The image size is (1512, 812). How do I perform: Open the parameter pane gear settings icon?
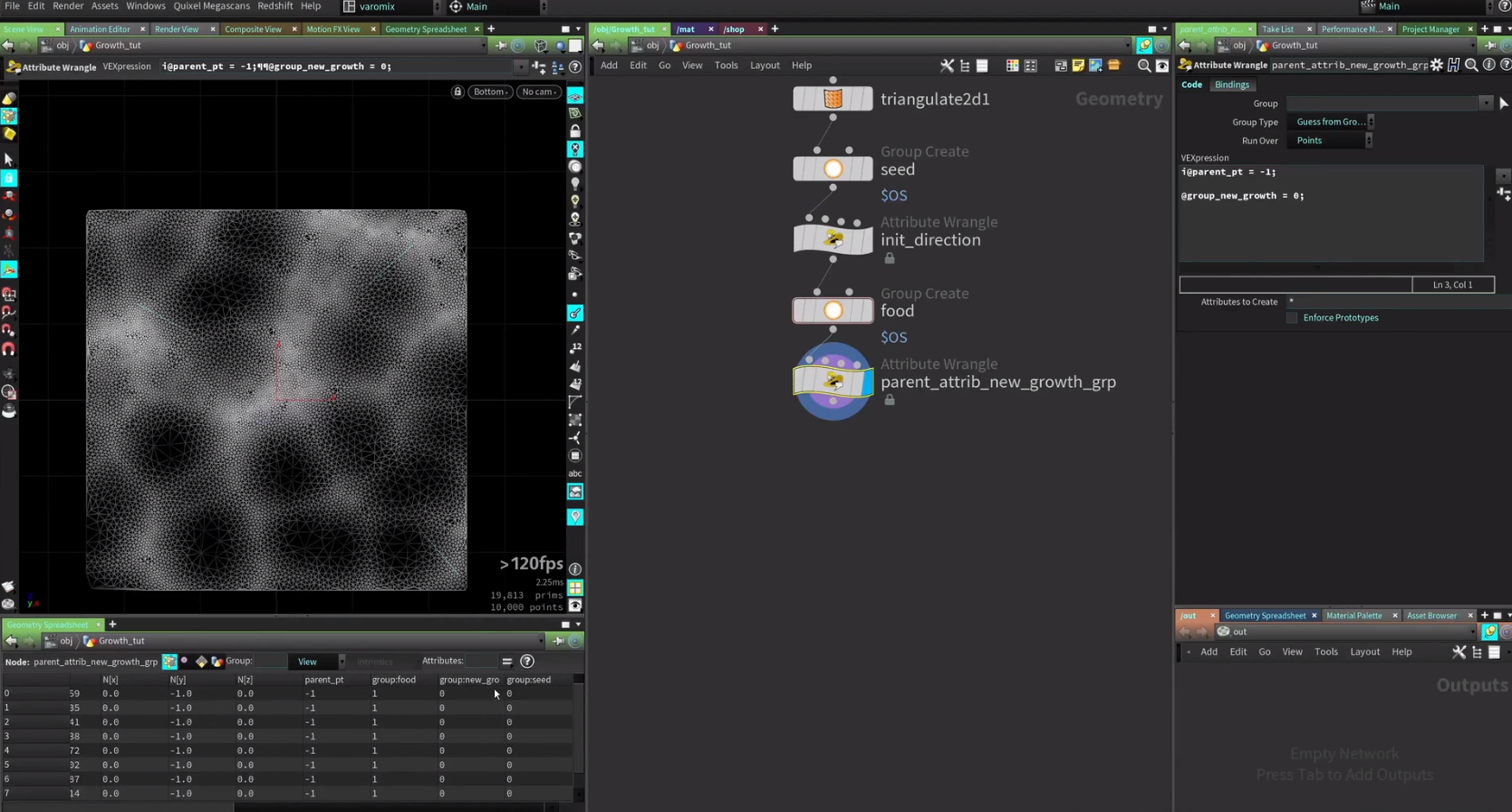[1437, 65]
